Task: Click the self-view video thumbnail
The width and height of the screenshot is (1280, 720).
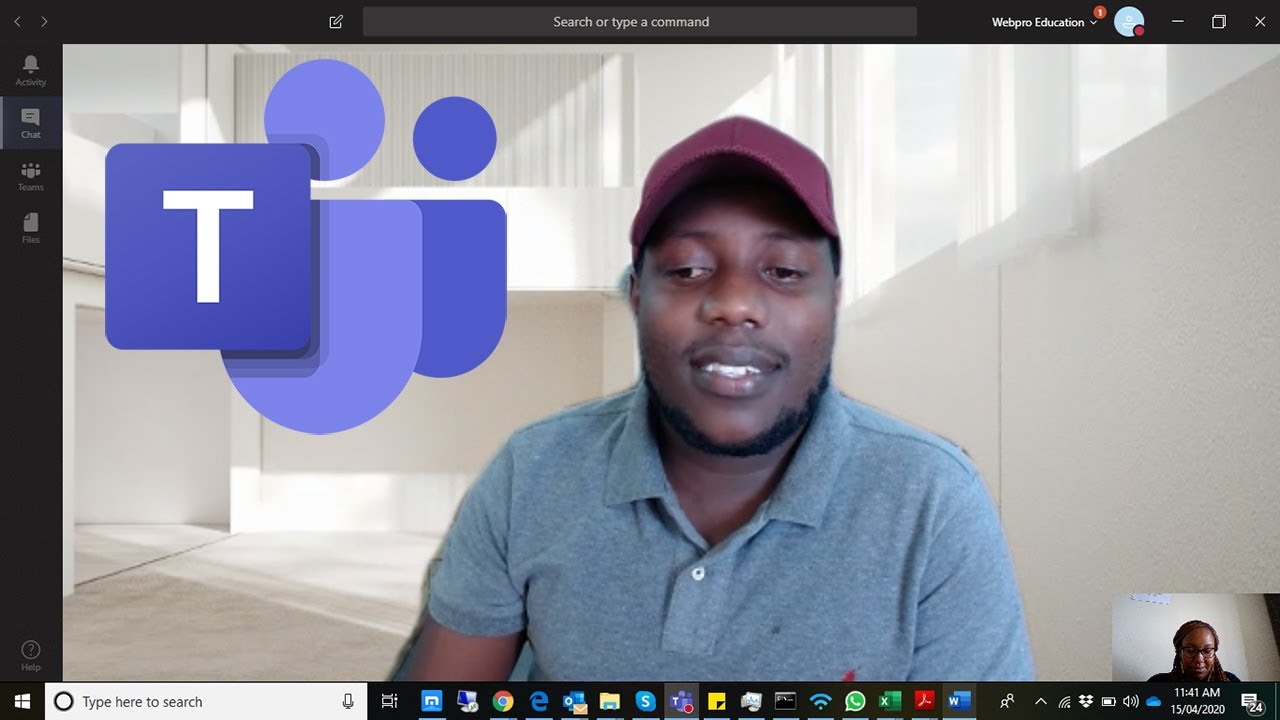Action: 1196,638
